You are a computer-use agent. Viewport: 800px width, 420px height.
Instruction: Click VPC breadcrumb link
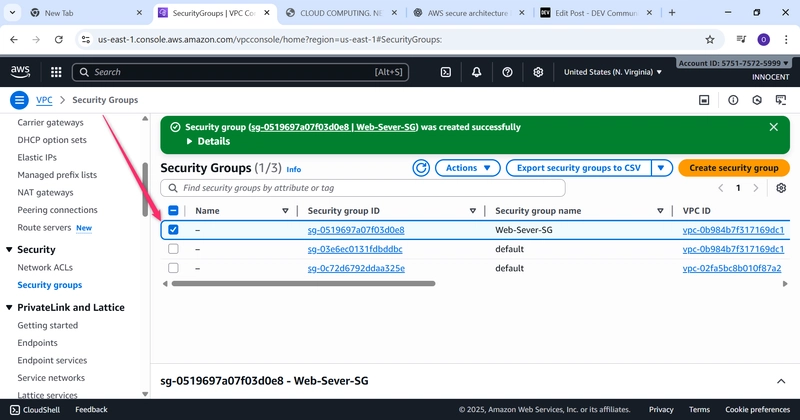pos(44,100)
